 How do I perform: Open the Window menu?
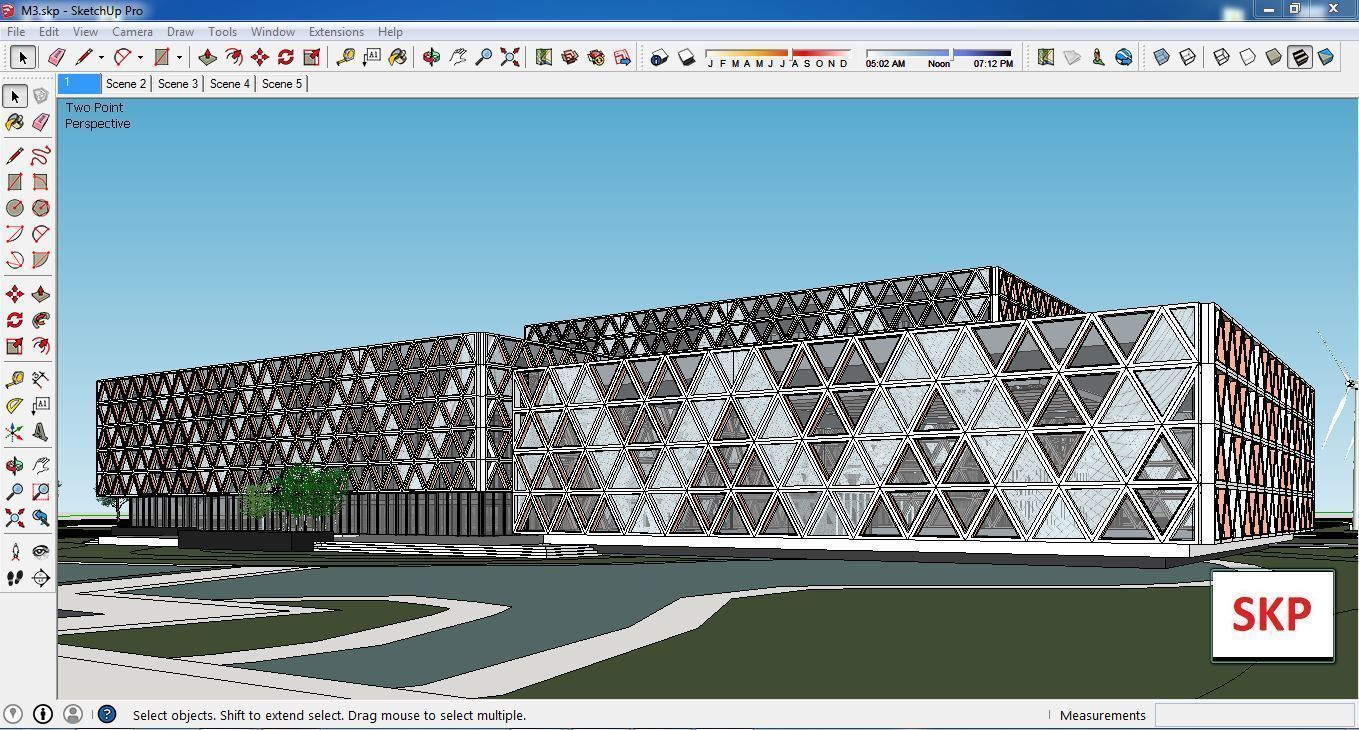(x=272, y=32)
